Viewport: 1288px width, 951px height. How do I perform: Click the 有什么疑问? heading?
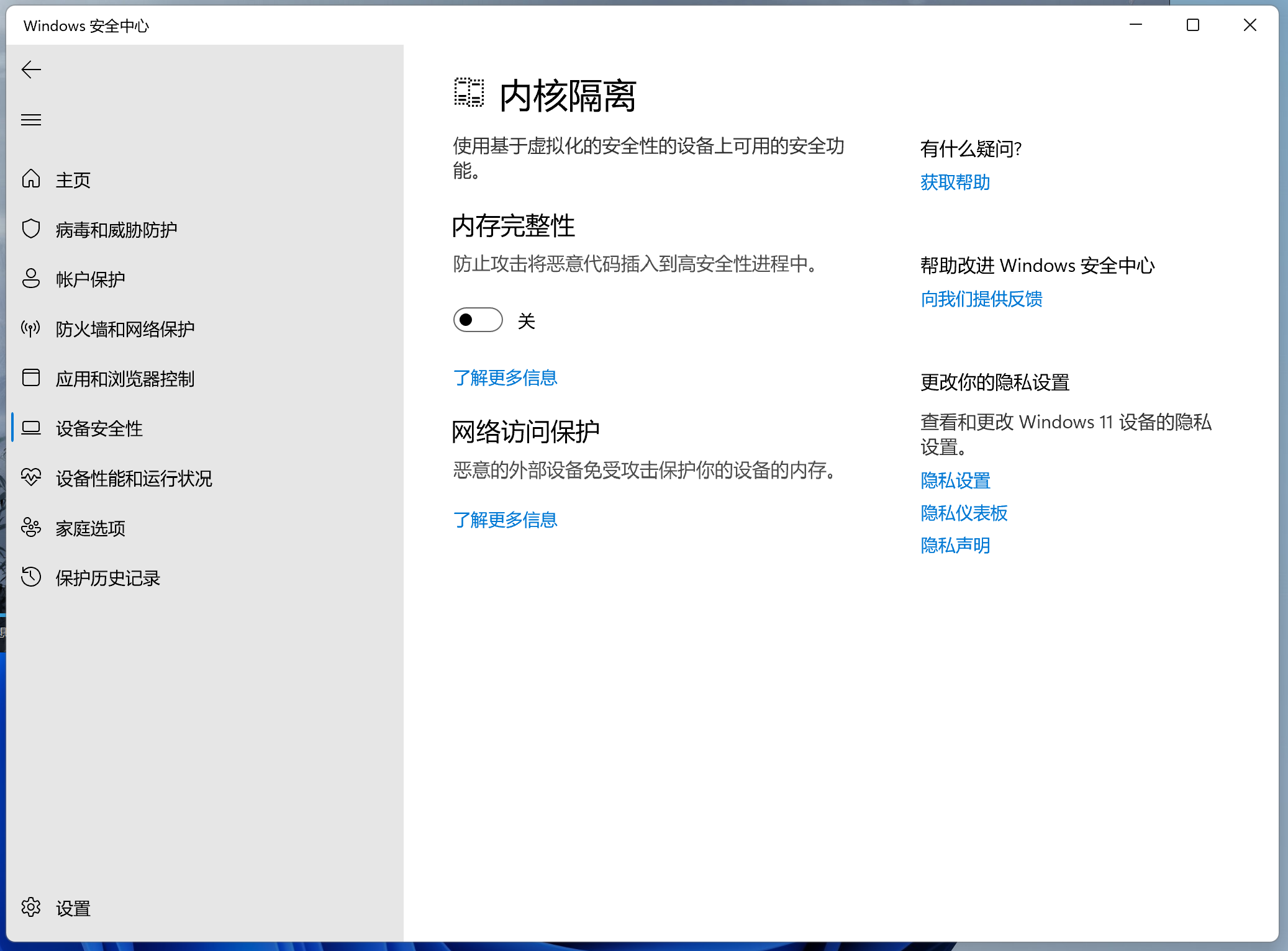coord(971,148)
